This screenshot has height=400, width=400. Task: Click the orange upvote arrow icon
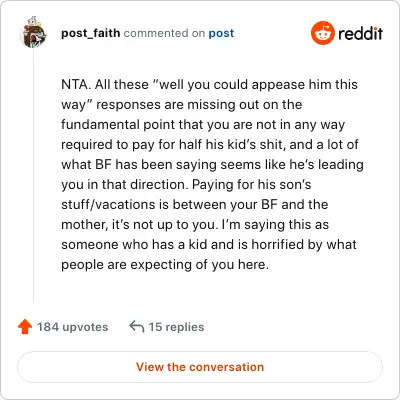[25, 327]
